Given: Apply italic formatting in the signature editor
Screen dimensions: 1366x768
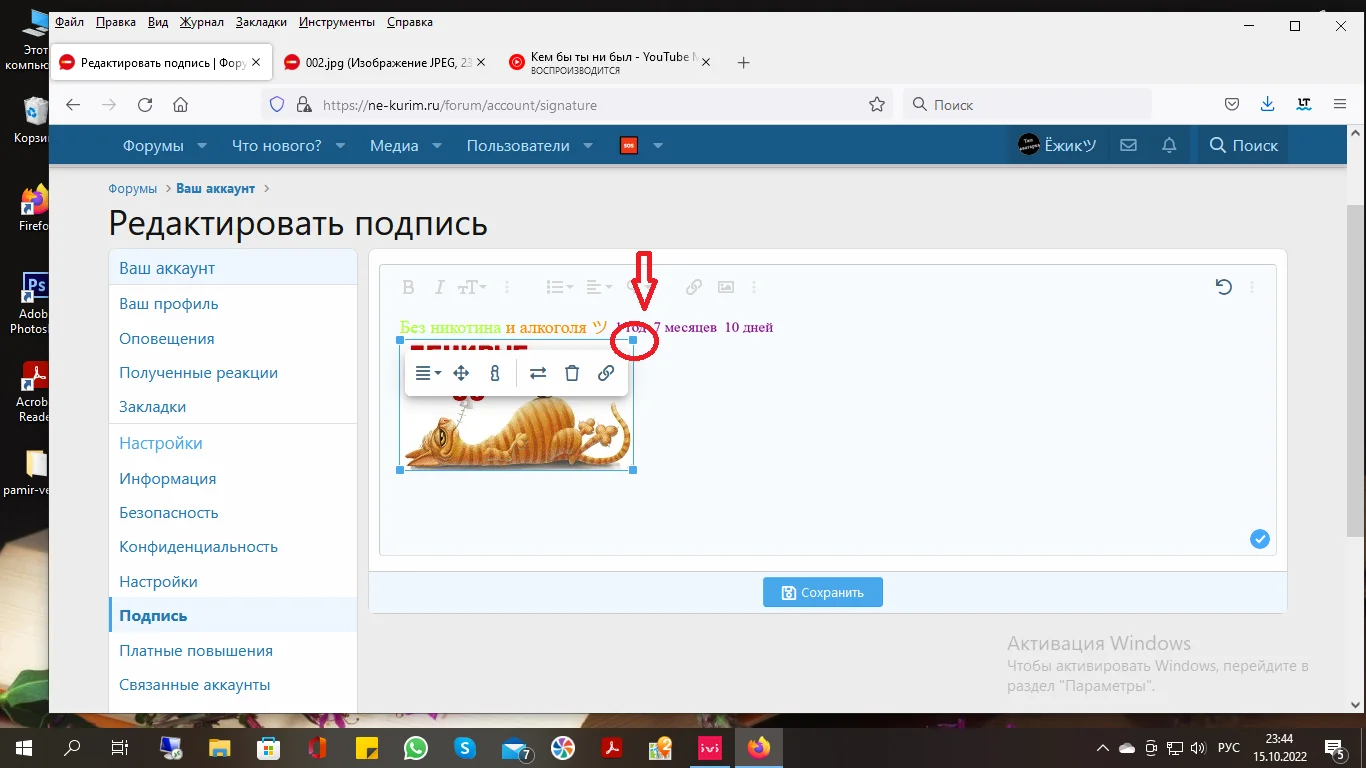Looking at the screenshot, I should 438,287.
